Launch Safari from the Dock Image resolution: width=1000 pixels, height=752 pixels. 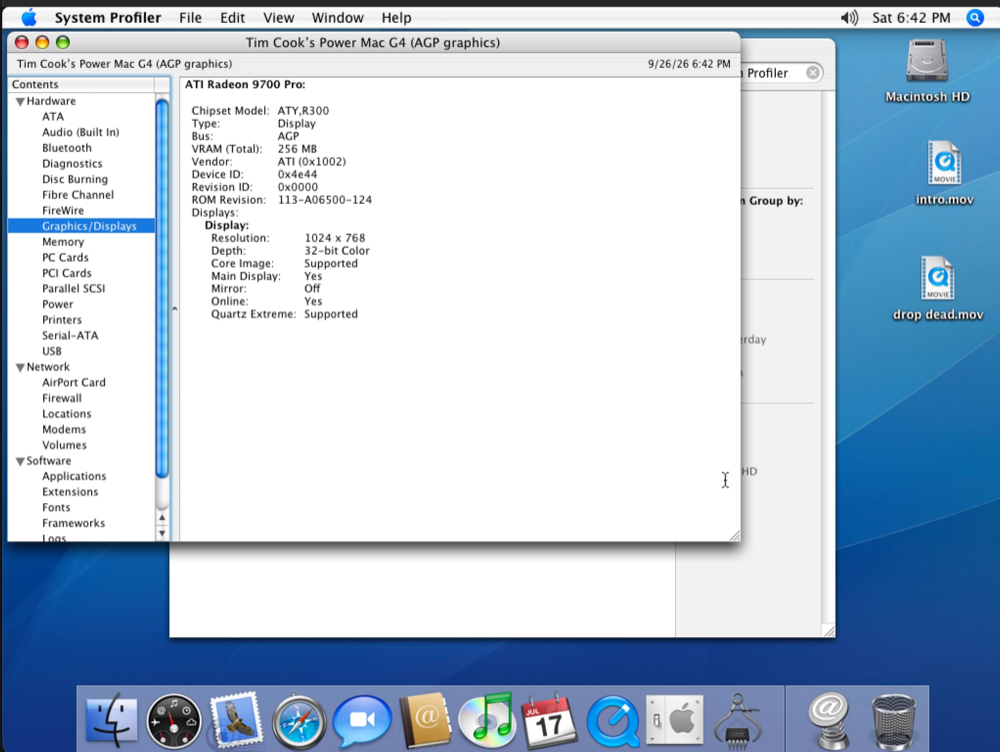298,721
